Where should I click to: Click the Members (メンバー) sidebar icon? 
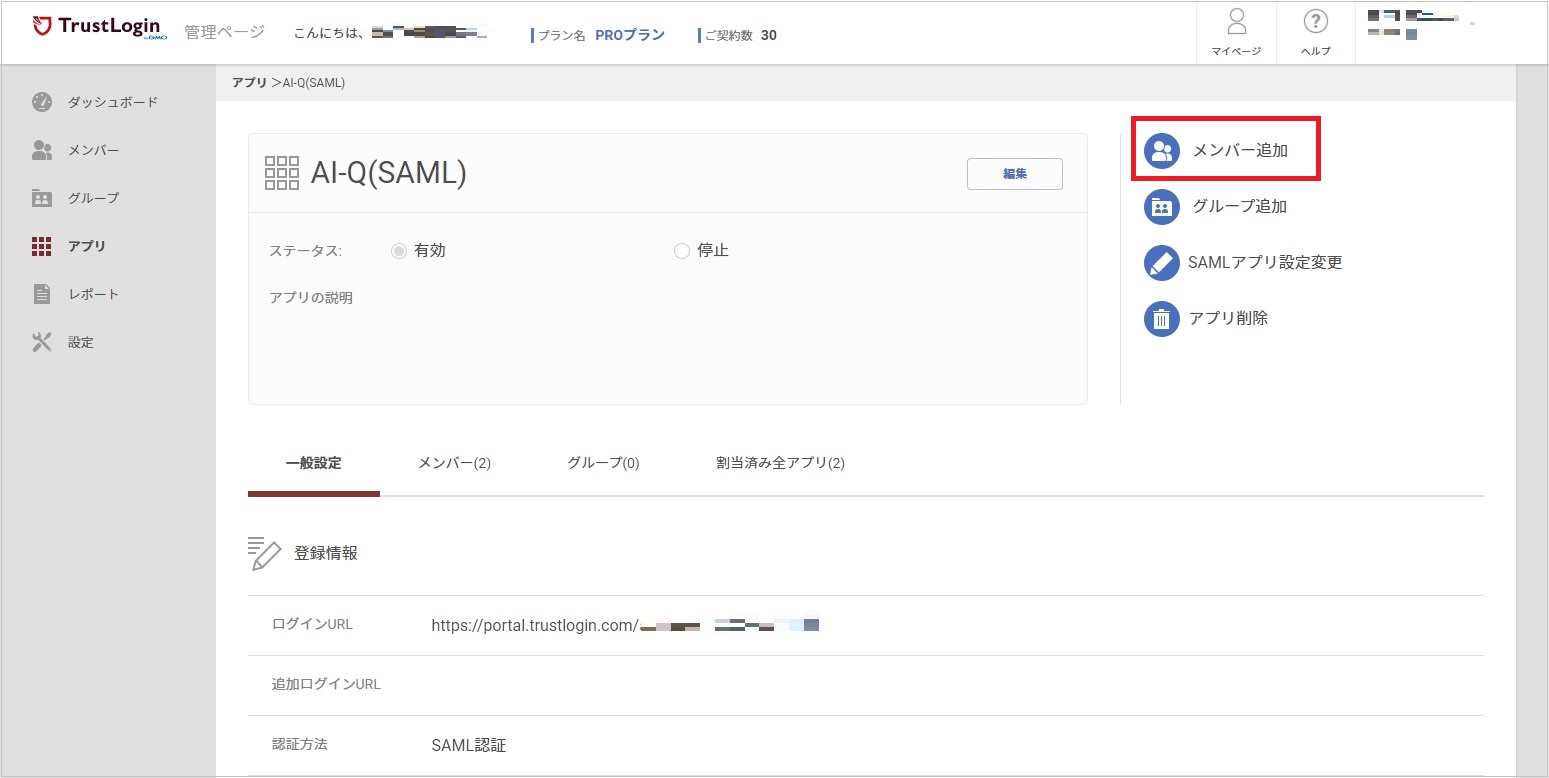[42, 150]
